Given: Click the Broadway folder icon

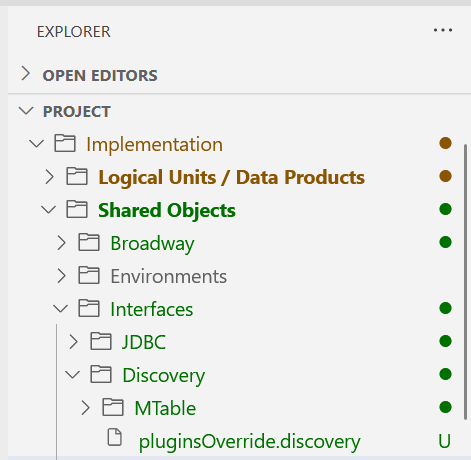Looking at the screenshot, I should (x=89, y=242).
